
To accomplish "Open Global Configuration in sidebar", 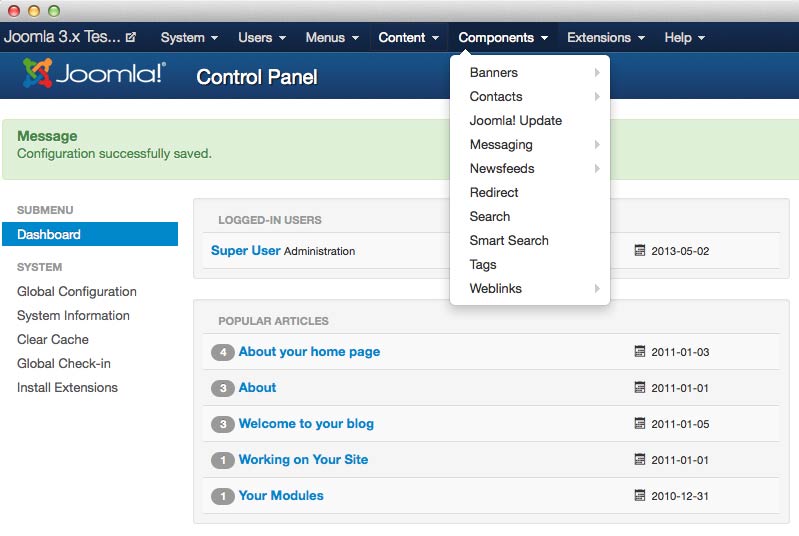I will coord(77,292).
